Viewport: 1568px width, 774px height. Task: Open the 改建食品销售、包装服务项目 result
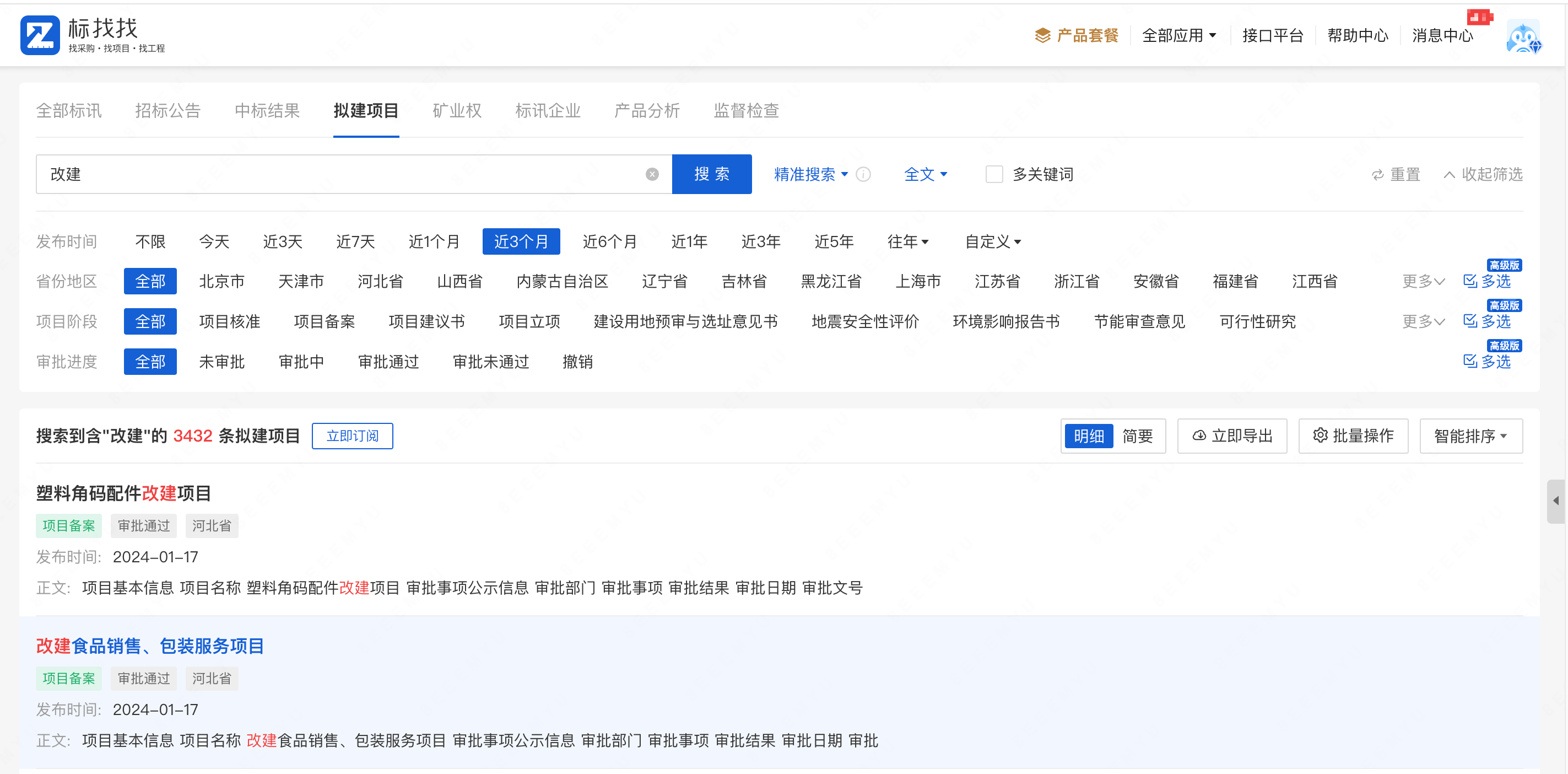[x=150, y=646]
